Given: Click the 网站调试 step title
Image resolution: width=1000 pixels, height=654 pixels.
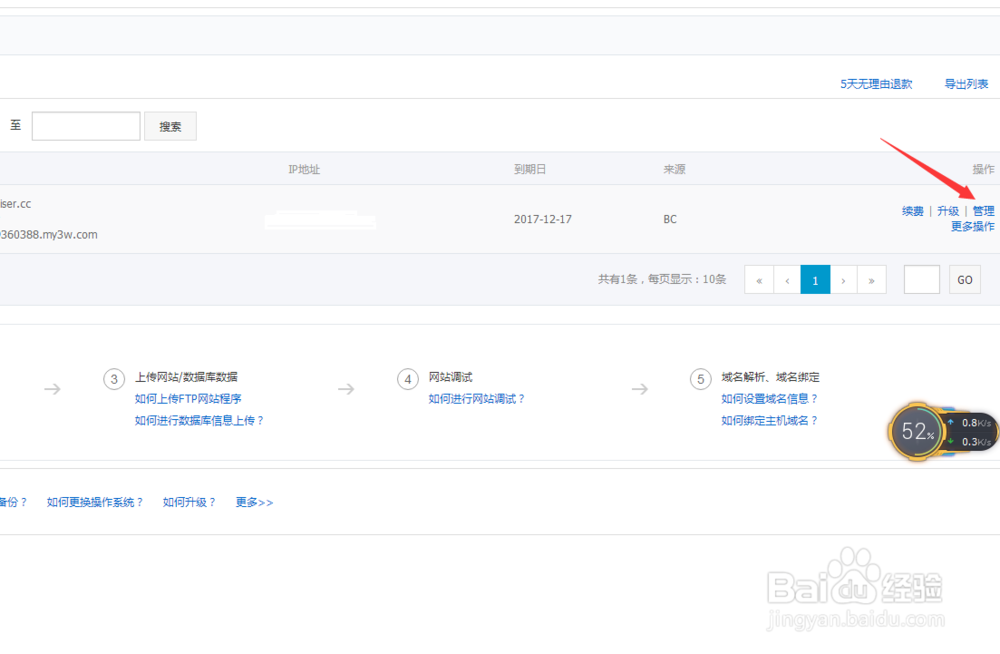Looking at the screenshot, I should (x=450, y=377).
